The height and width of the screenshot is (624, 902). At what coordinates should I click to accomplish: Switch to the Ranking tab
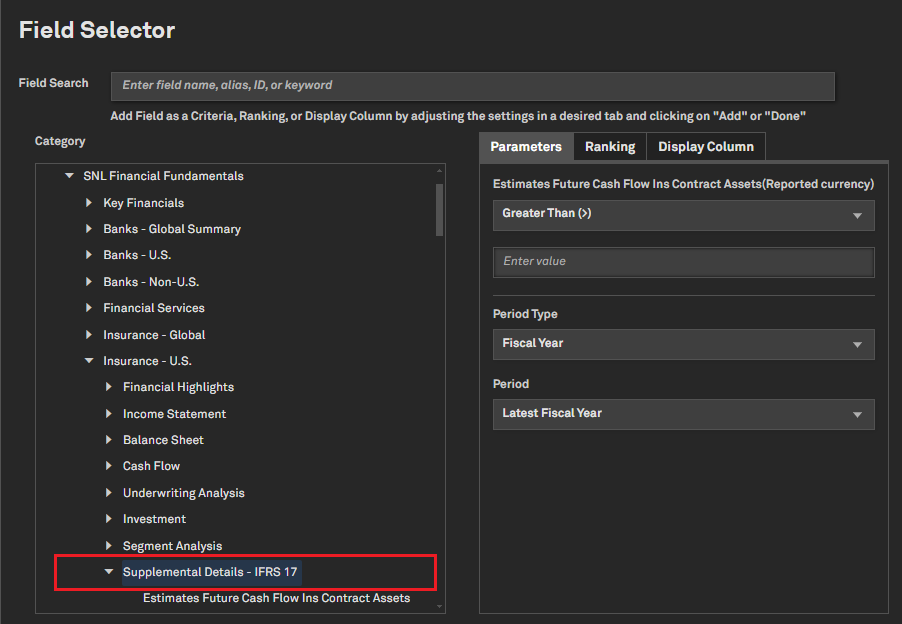coord(610,147)
